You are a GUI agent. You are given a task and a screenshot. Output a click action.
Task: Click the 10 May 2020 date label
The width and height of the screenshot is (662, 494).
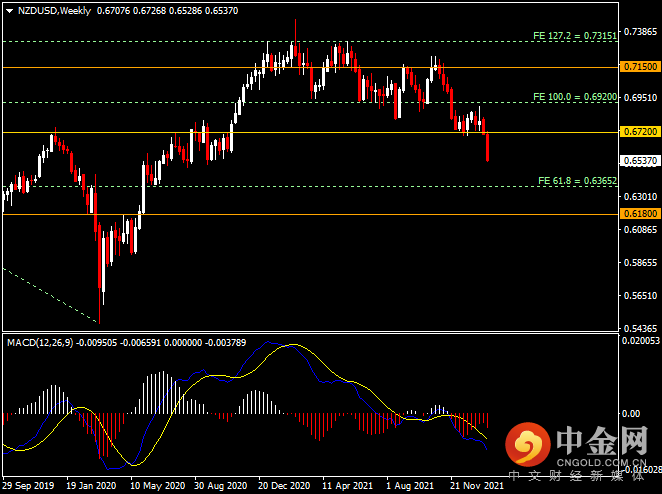(x=155, y=486)
